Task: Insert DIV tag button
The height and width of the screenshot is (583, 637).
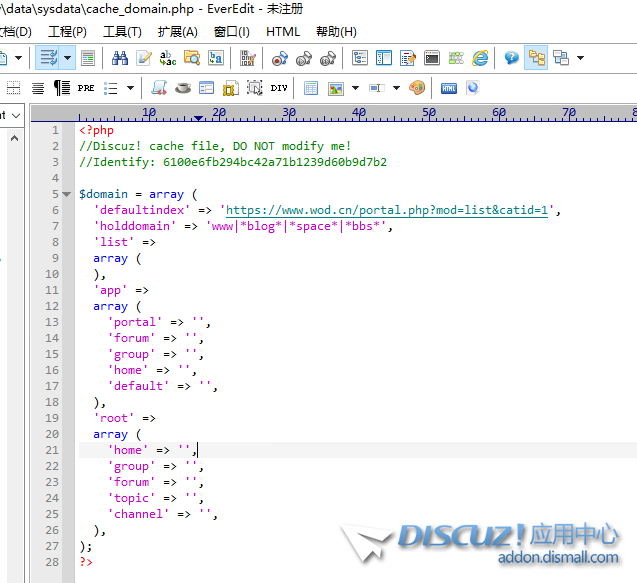Action: pyautogui.click(x=279, y=88)
